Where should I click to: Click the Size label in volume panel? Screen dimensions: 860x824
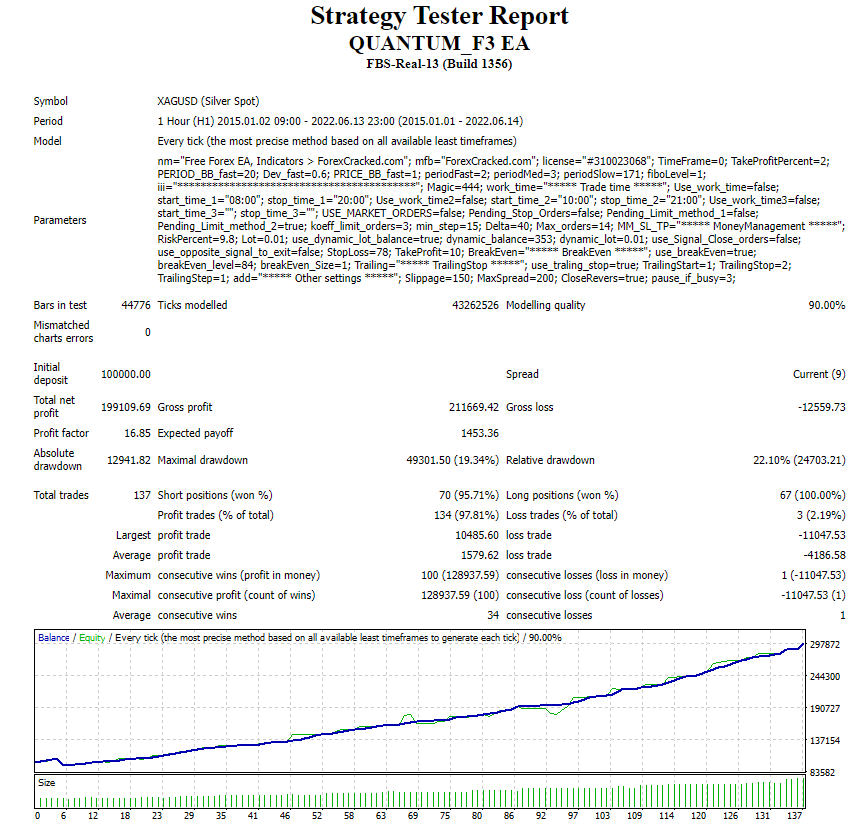point(46,783)
